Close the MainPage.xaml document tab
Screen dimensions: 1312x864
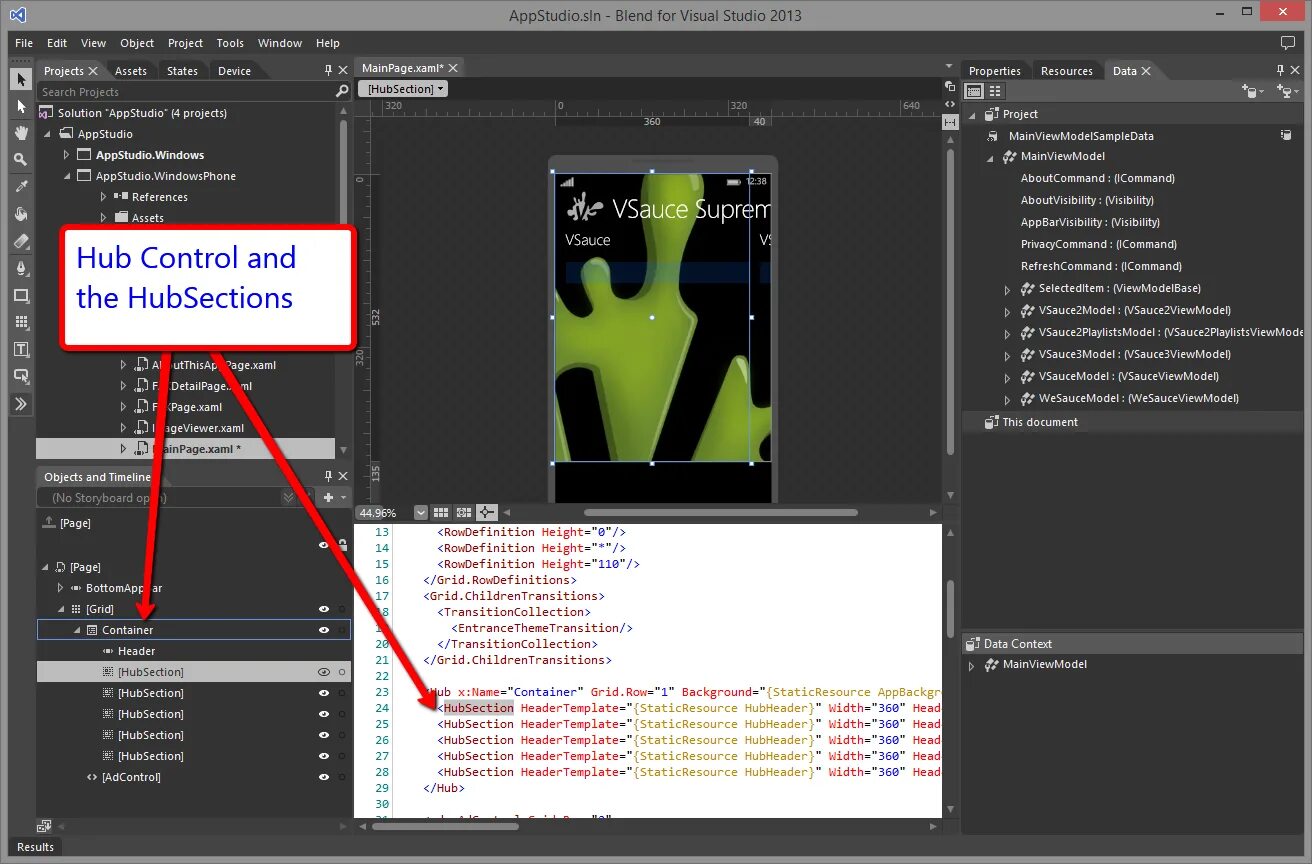pos(453,68)
